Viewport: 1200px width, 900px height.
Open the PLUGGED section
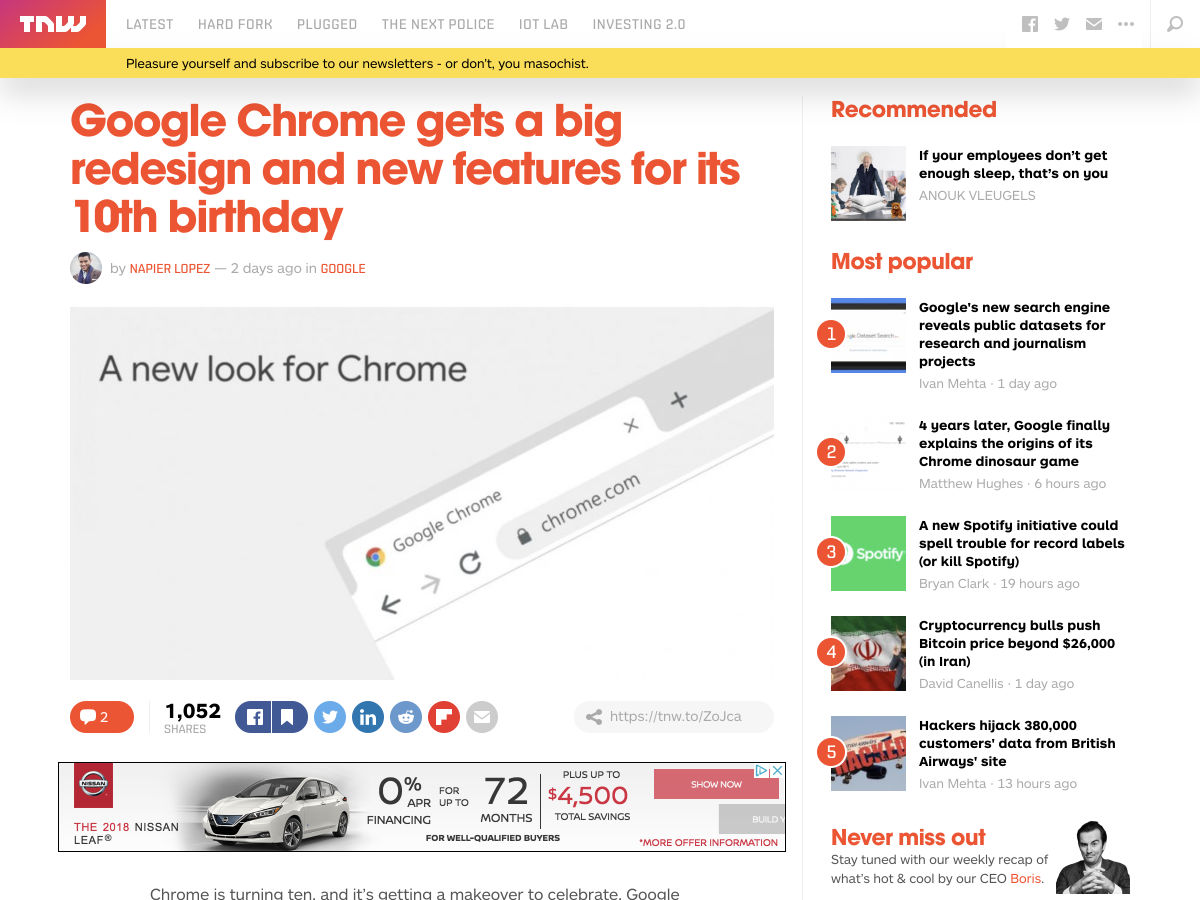[327, 24]
